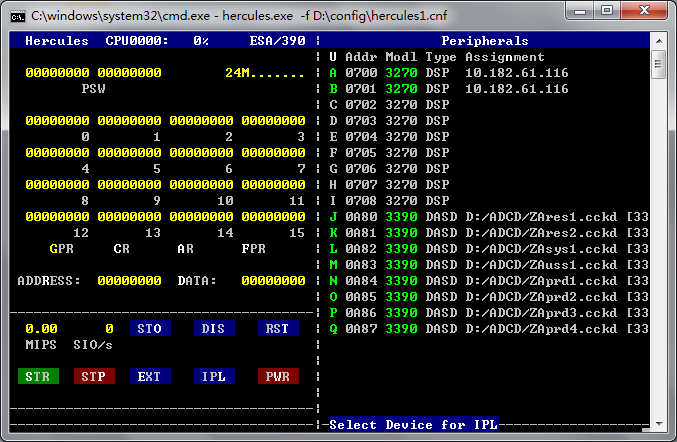Screen dimensions: 677x442
Task: Switch to CR register view
Action: [x=121, y=249]
